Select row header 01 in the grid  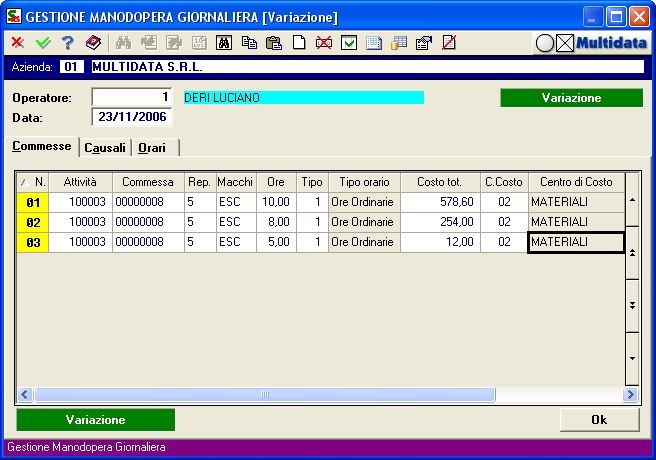(x=33, y=202)
